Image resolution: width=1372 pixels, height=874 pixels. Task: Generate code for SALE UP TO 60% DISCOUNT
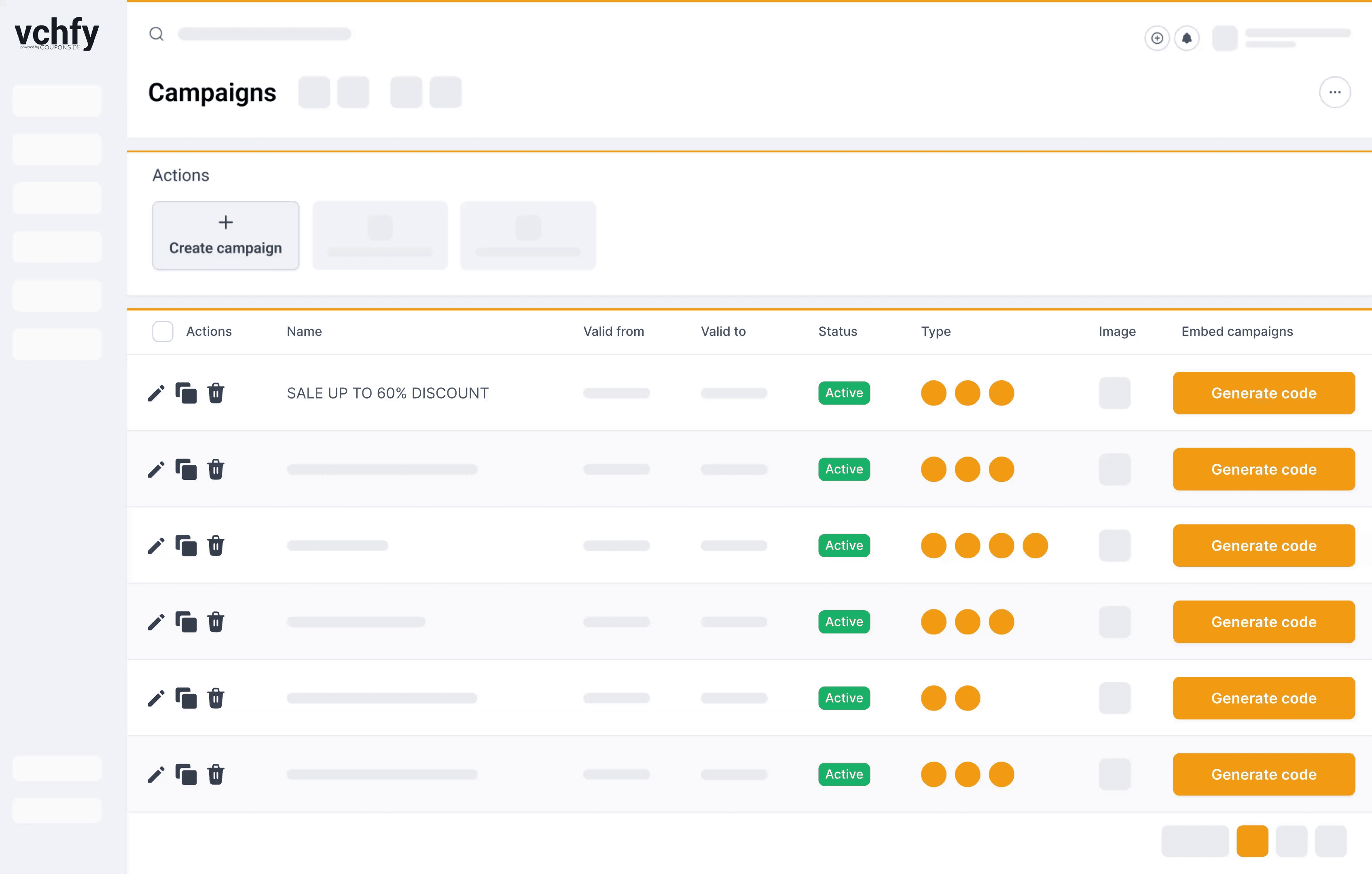1264,393
